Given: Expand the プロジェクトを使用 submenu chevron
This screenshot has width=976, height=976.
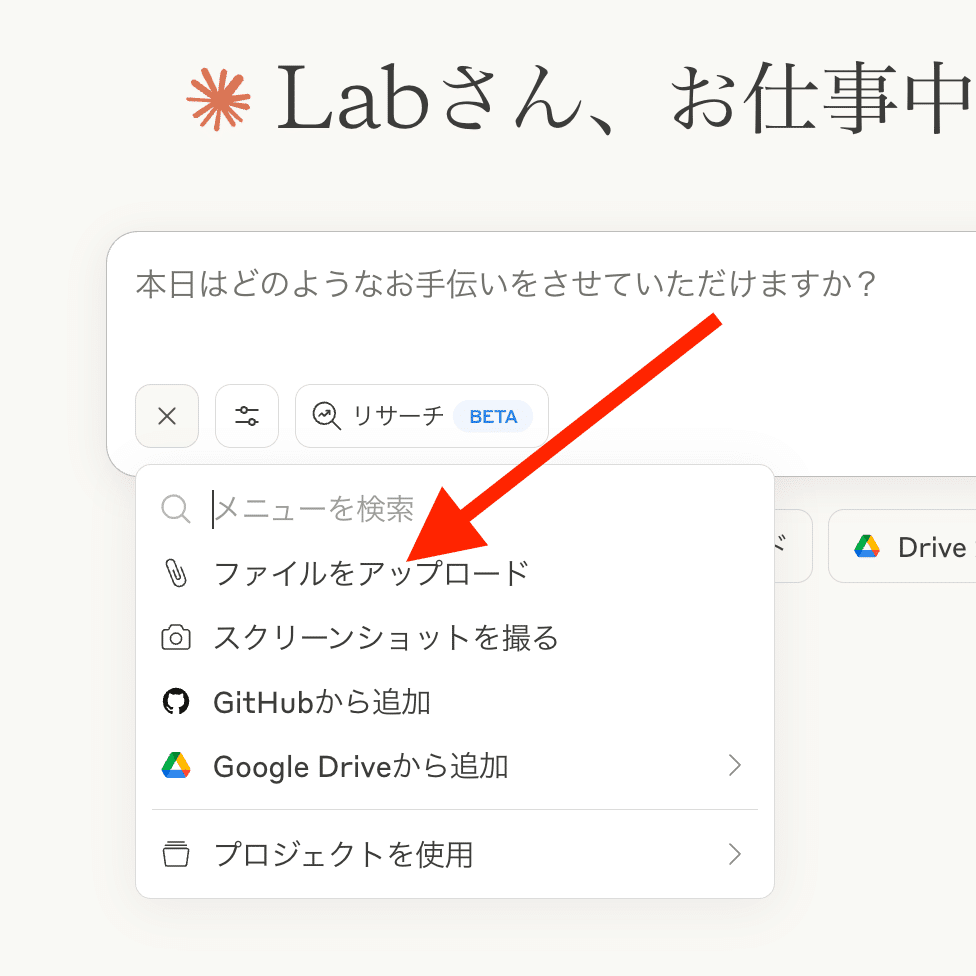Looking at the screenshot, I should (x=735, y=855).
